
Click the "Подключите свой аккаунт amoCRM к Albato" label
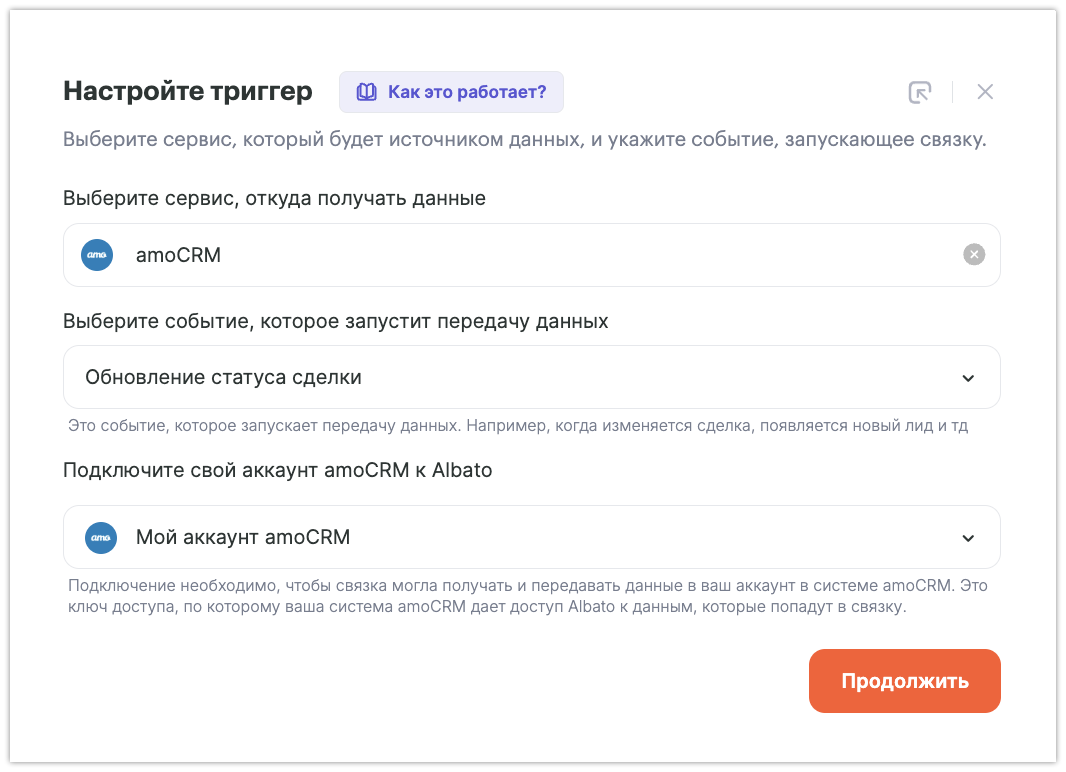coord(277,470)
